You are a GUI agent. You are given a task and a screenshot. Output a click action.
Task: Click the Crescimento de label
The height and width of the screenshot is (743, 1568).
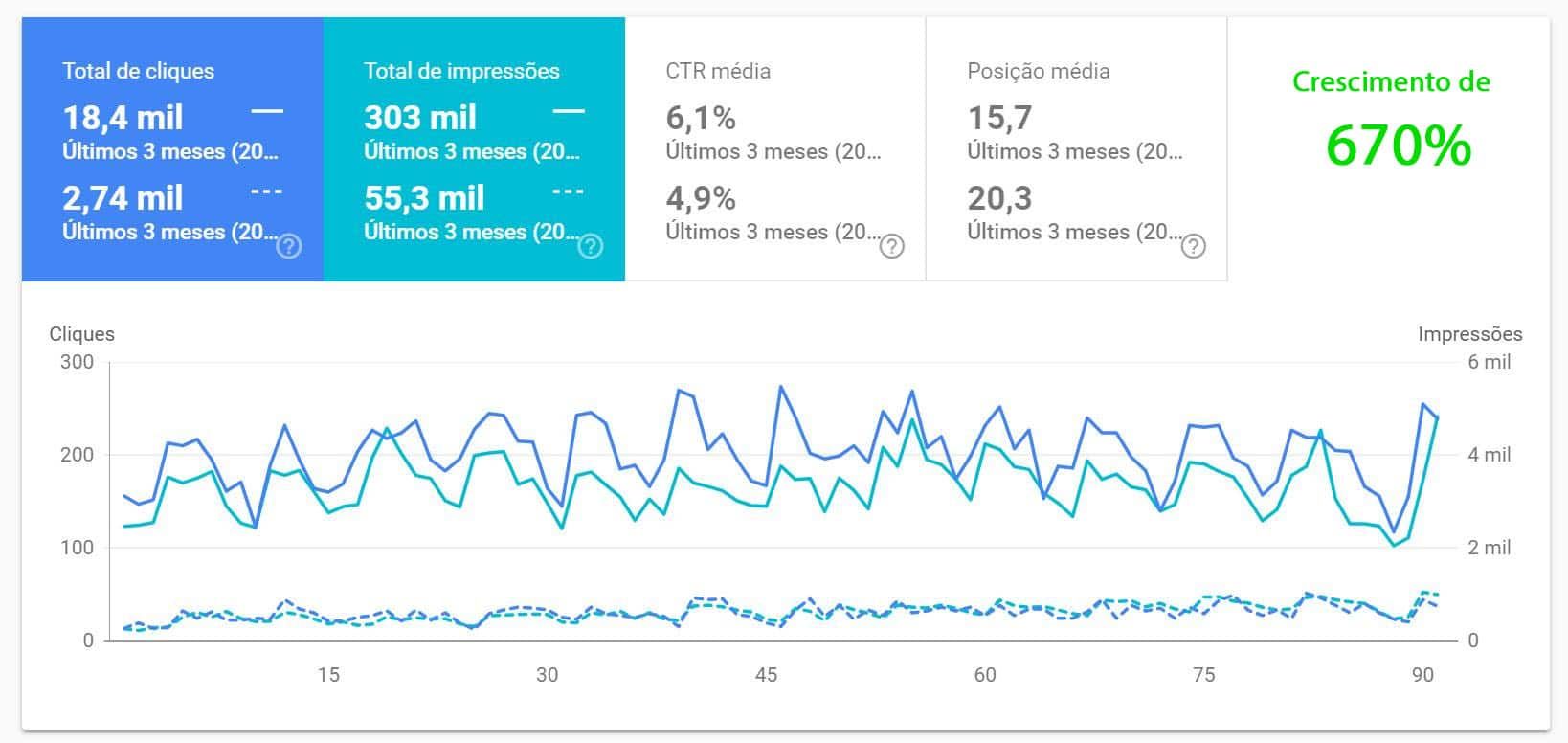click(x=1391, y=82)
